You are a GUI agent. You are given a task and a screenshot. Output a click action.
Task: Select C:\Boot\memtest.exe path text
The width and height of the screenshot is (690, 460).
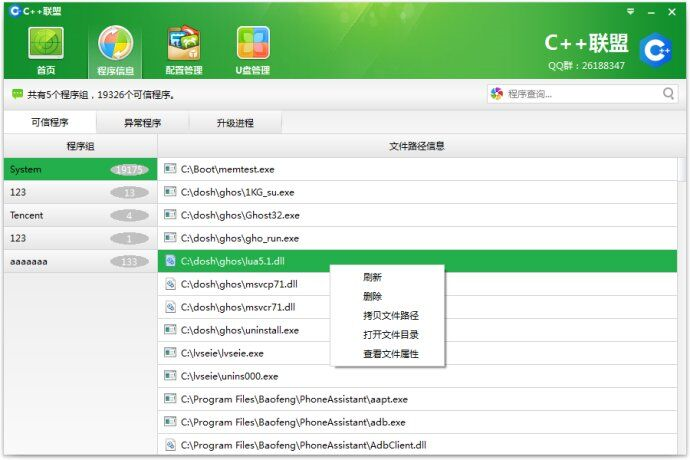pyautogui.click(x=228, y=169)
